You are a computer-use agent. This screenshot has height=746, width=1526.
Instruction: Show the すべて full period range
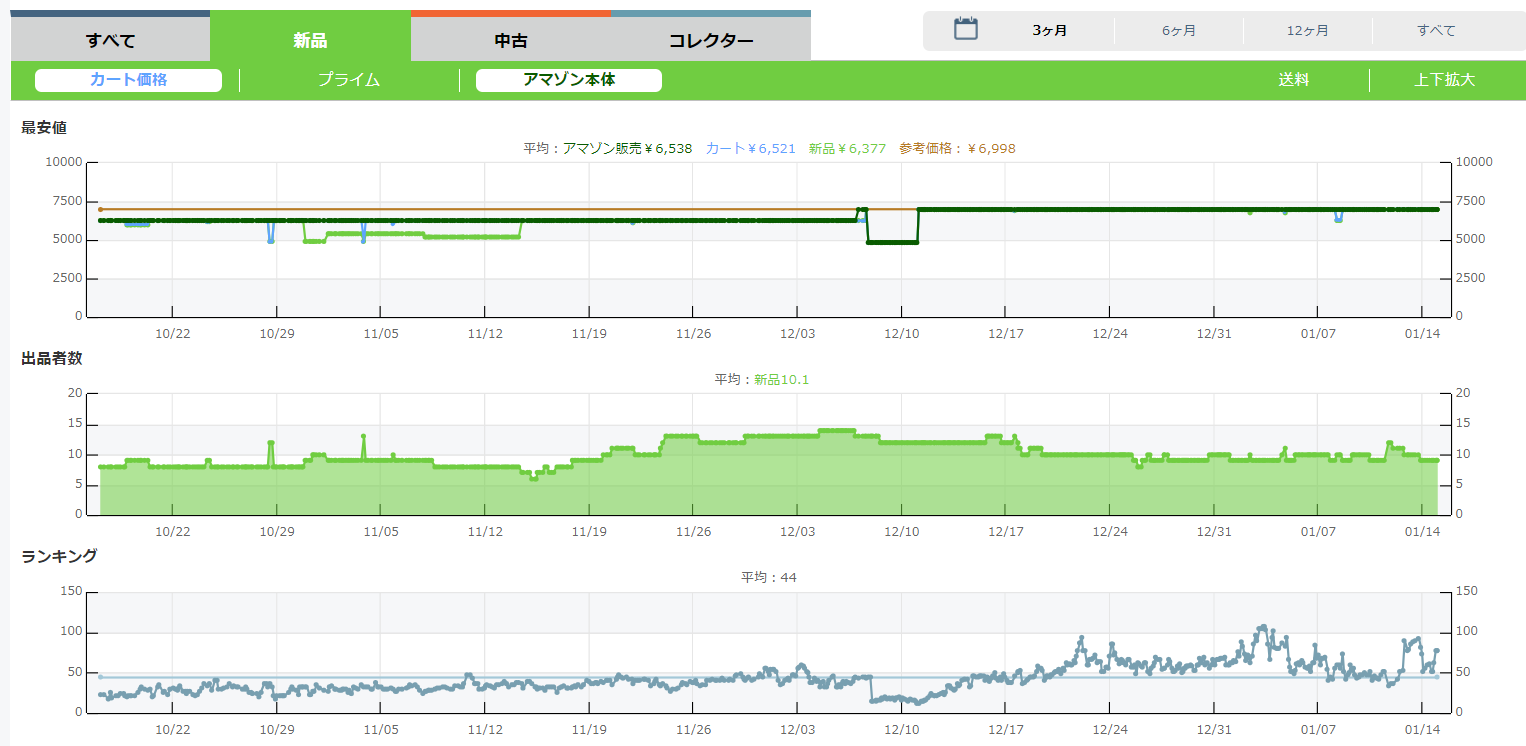[x=1436, y=31]
